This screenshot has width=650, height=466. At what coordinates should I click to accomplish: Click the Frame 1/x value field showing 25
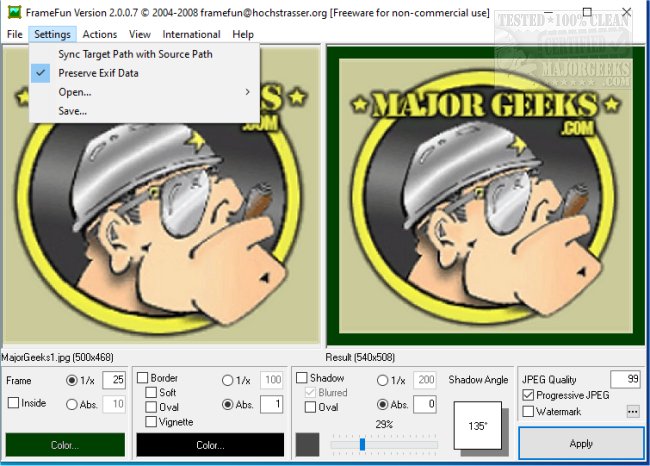[x=114, y=380]
